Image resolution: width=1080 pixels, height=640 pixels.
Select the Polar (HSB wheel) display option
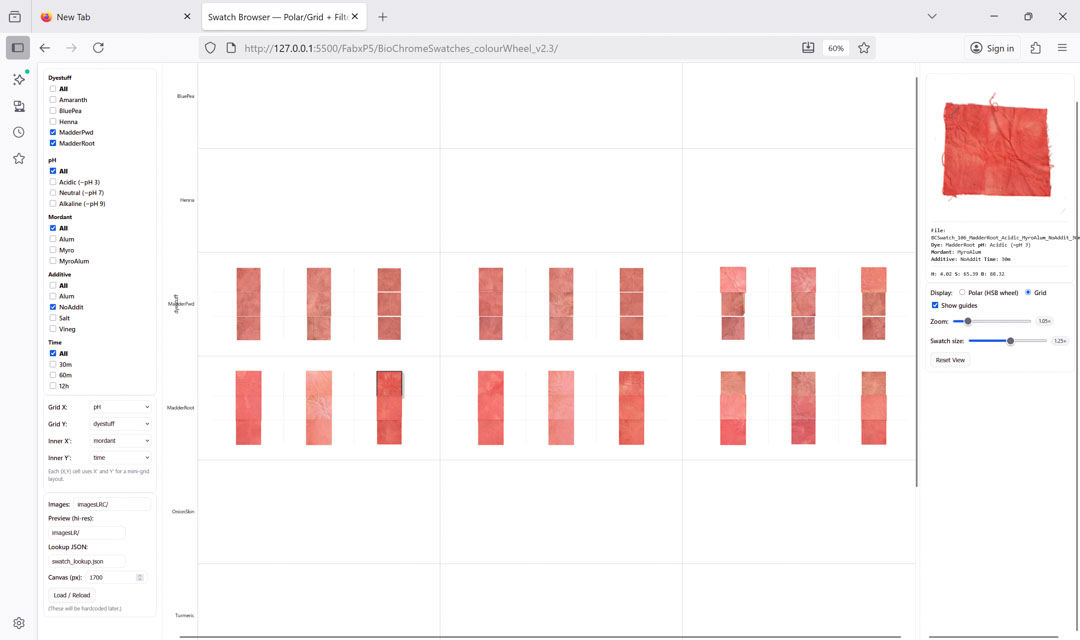pyautogui.click(x=962, y=293)
